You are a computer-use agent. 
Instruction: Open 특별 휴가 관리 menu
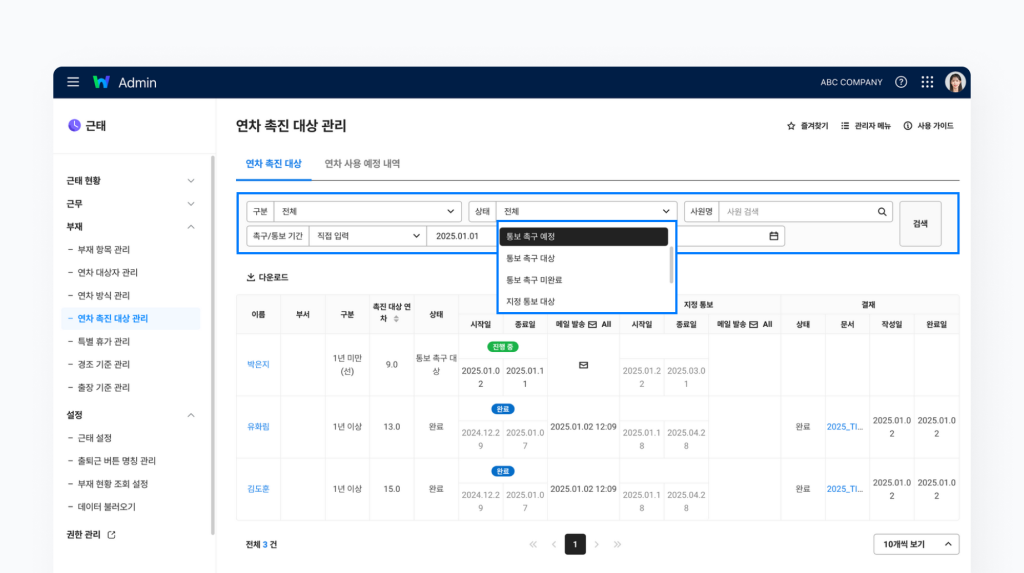tap(104, 342)
